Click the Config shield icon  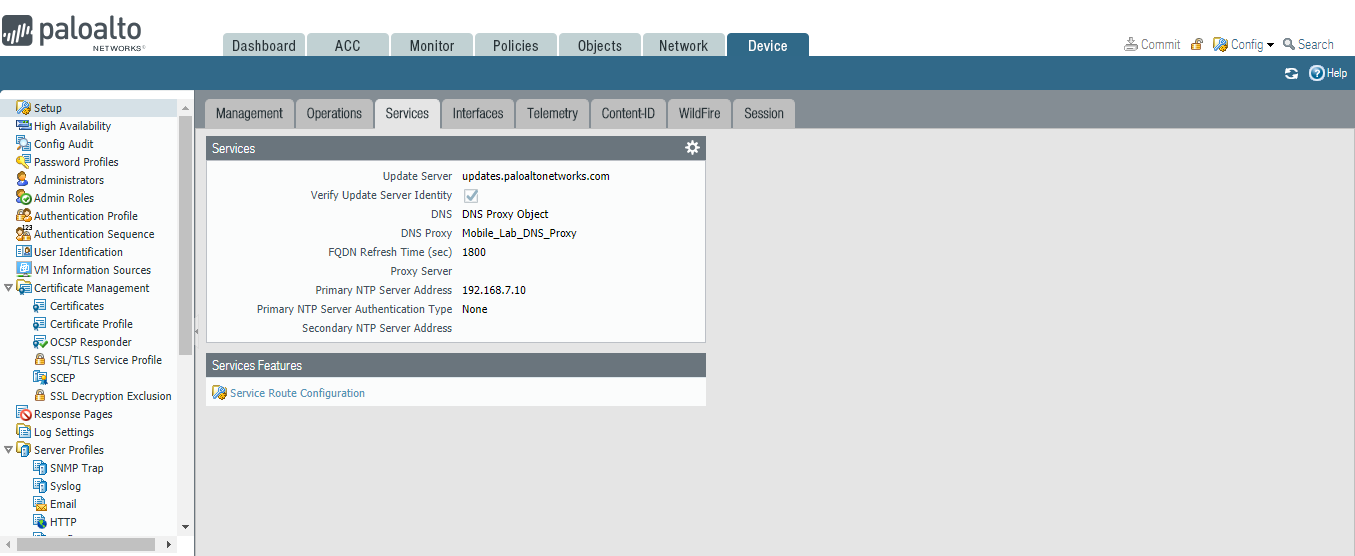pos(1220,44)
